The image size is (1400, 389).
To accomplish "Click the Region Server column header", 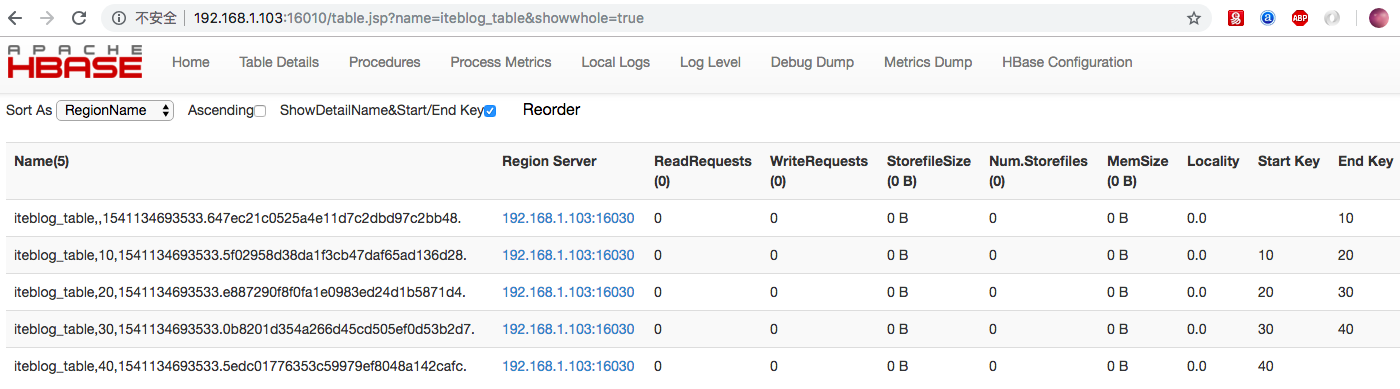I will tap(549, 161).
